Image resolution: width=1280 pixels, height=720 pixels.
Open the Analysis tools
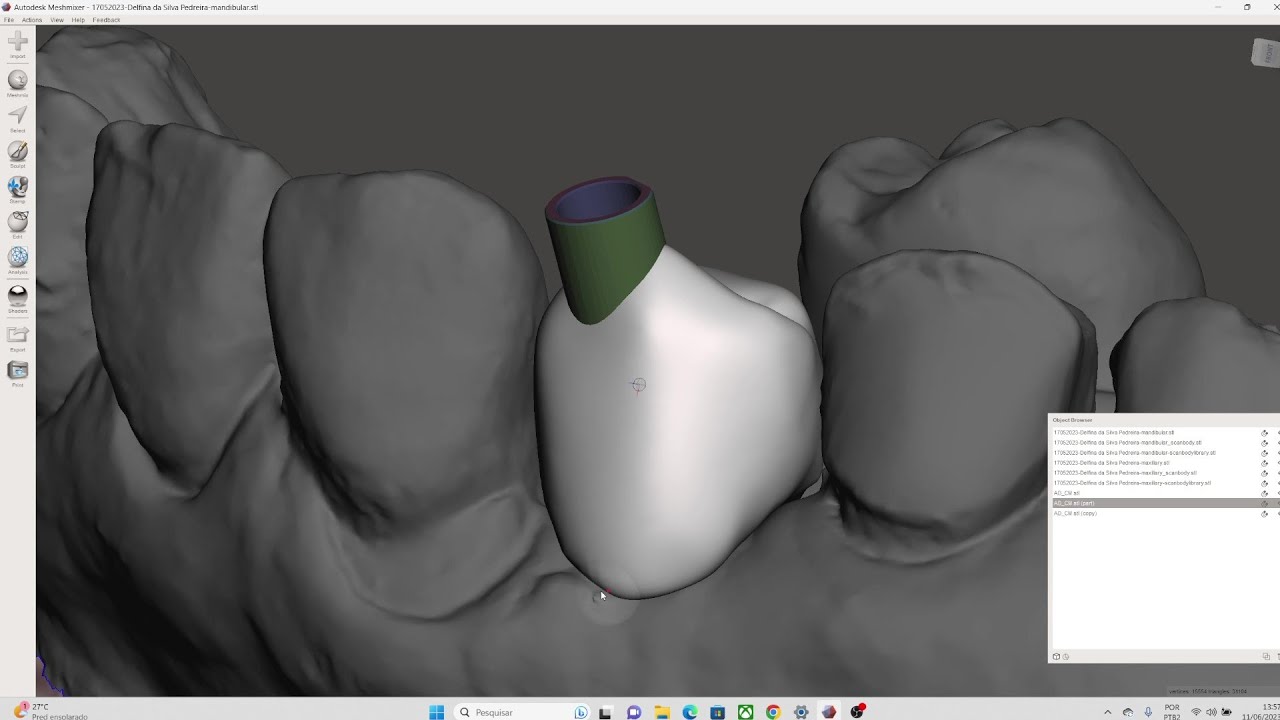[x=18, y=260]
